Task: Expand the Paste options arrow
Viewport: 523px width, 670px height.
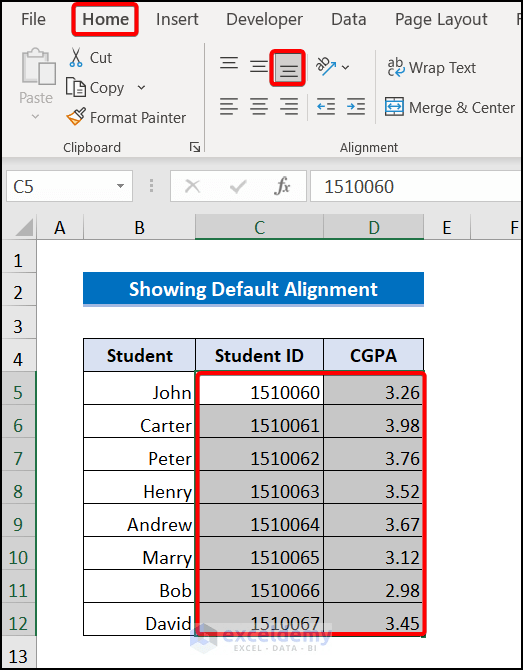Action: [x=35, y=116]
